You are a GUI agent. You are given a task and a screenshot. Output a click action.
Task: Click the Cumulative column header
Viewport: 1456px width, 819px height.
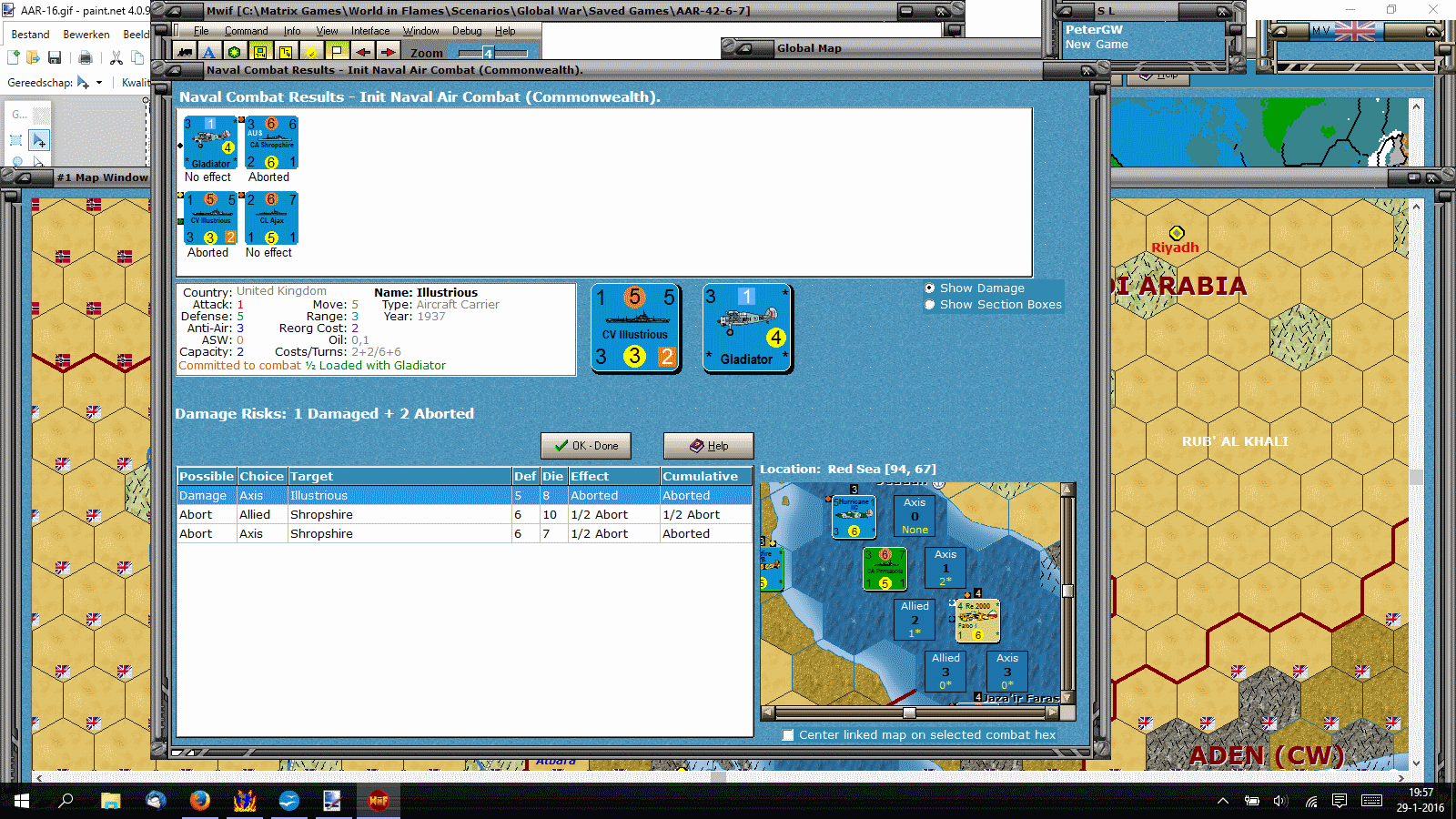pyautogui.click(x=706, y=476)
